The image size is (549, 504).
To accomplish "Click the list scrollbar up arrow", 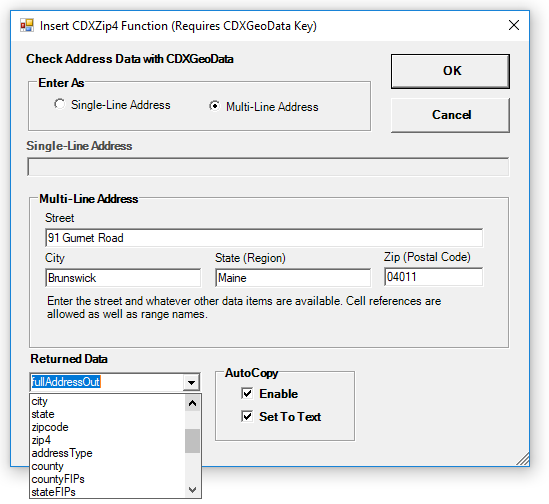I will coord(192,403).
